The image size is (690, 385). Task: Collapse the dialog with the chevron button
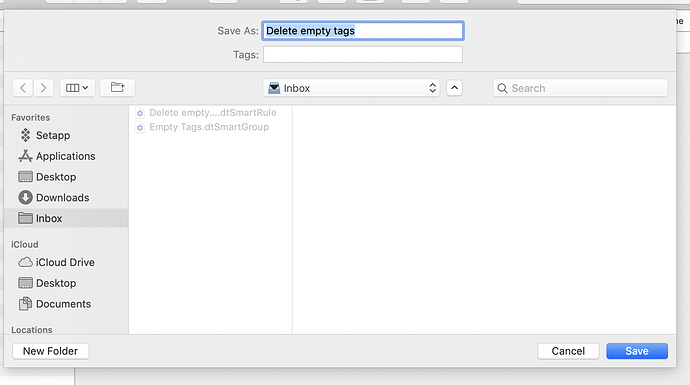tap(455, 88)
